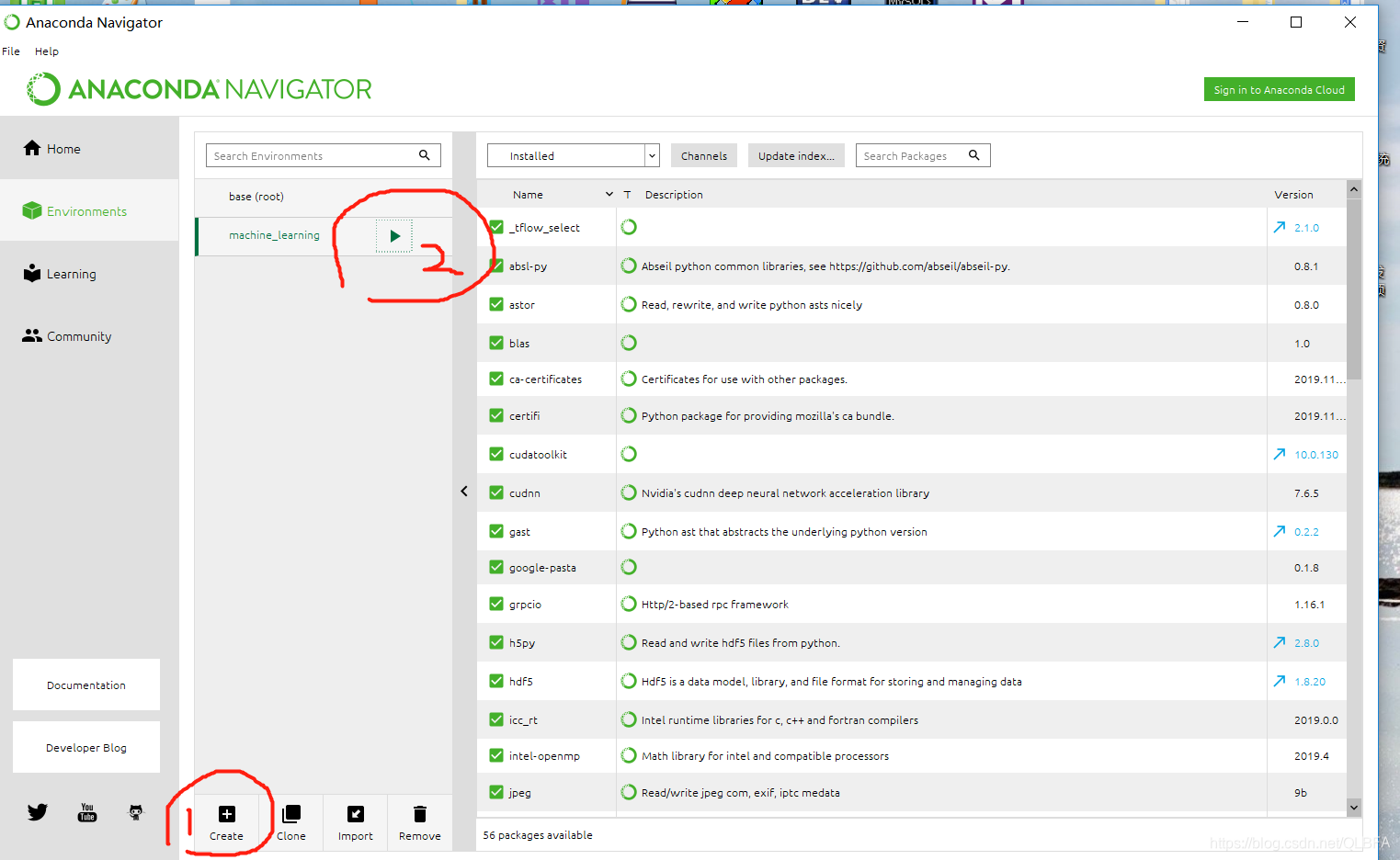Image resolution: width=1400 pixels, height=860 pixels.
Task: Click the Name column sort arrow
Action: [609, 194]
